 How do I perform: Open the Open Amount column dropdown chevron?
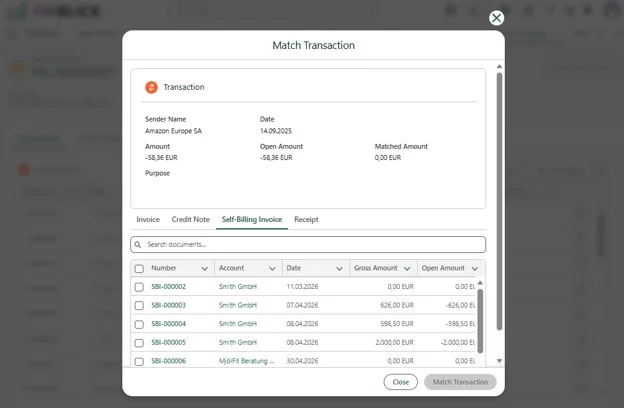[x=475, y=269]
